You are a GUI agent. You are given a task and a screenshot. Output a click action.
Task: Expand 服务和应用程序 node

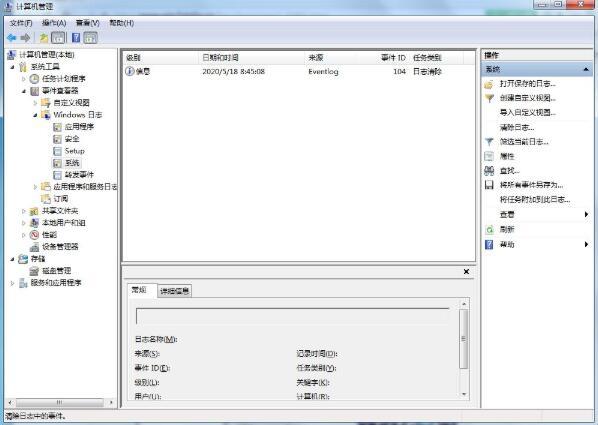tap(12, 283)
